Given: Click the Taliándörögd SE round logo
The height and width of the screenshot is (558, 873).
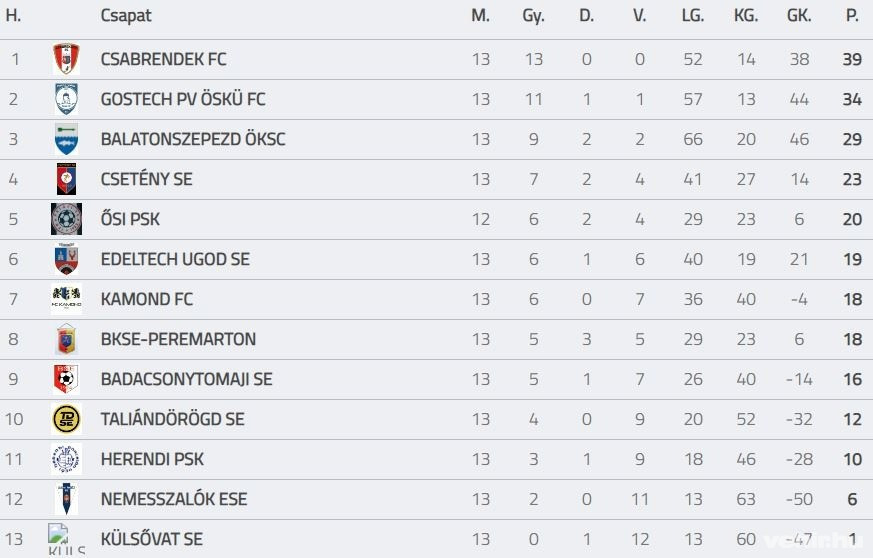Looking at the screenshot, I should (x=66, y=419).
